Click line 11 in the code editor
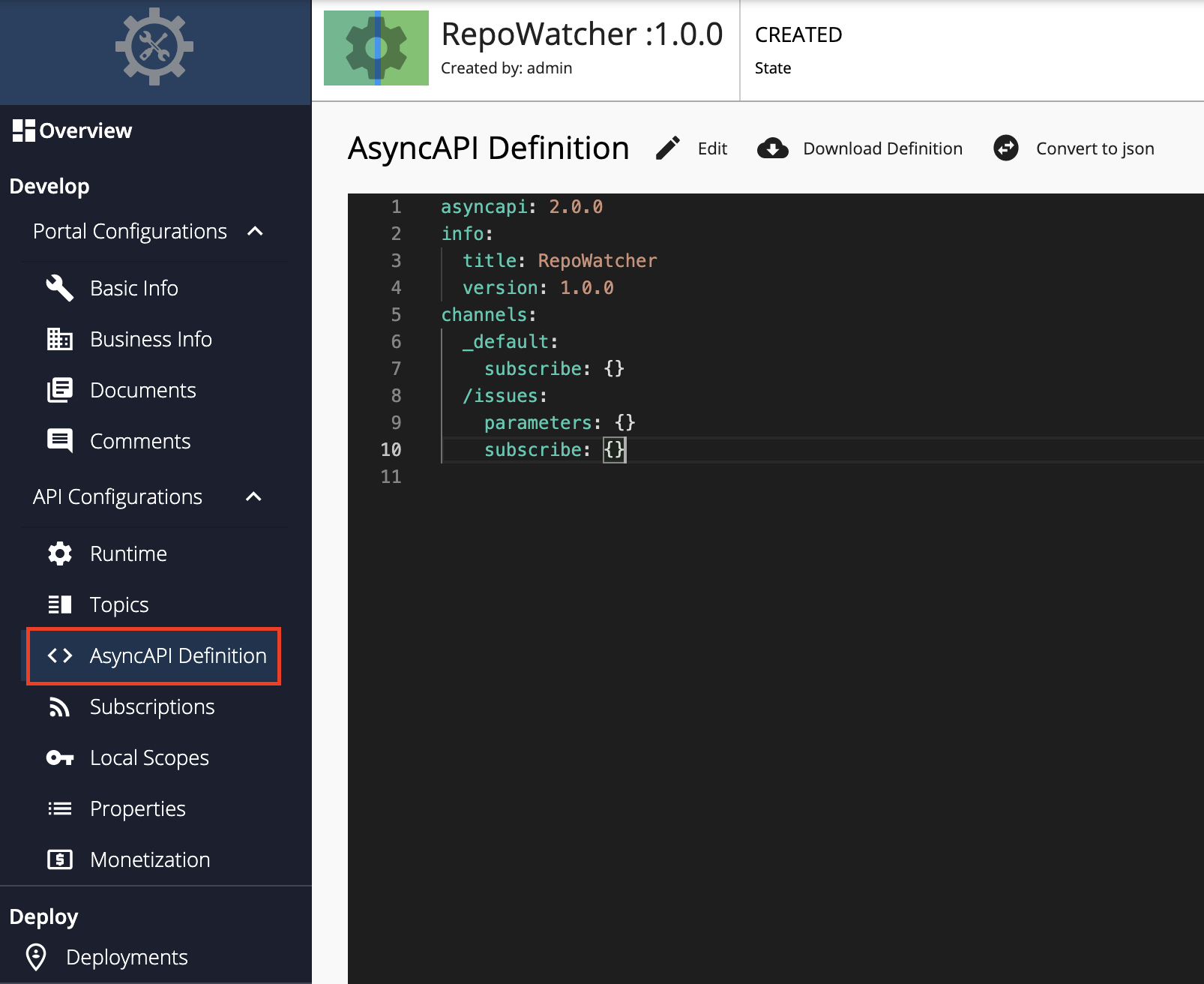This screenshot has width=1204, height=984. [600, 476]
